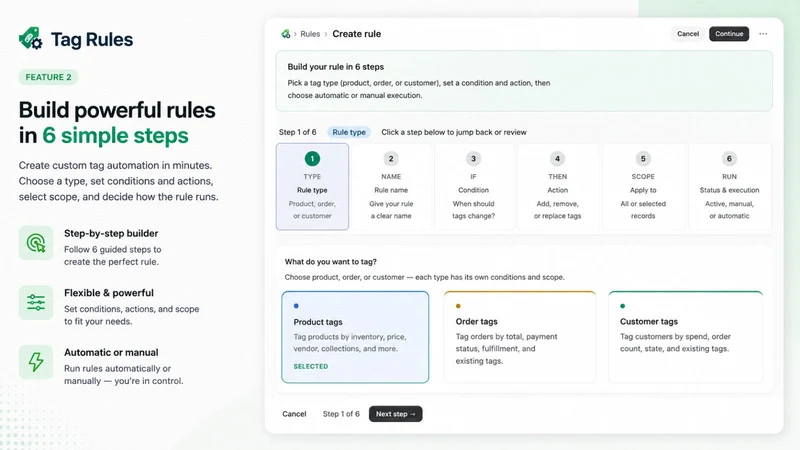Click the 'Step 1 of 6' text above steps
The image size is (800, 450).
tap(297, 132)
